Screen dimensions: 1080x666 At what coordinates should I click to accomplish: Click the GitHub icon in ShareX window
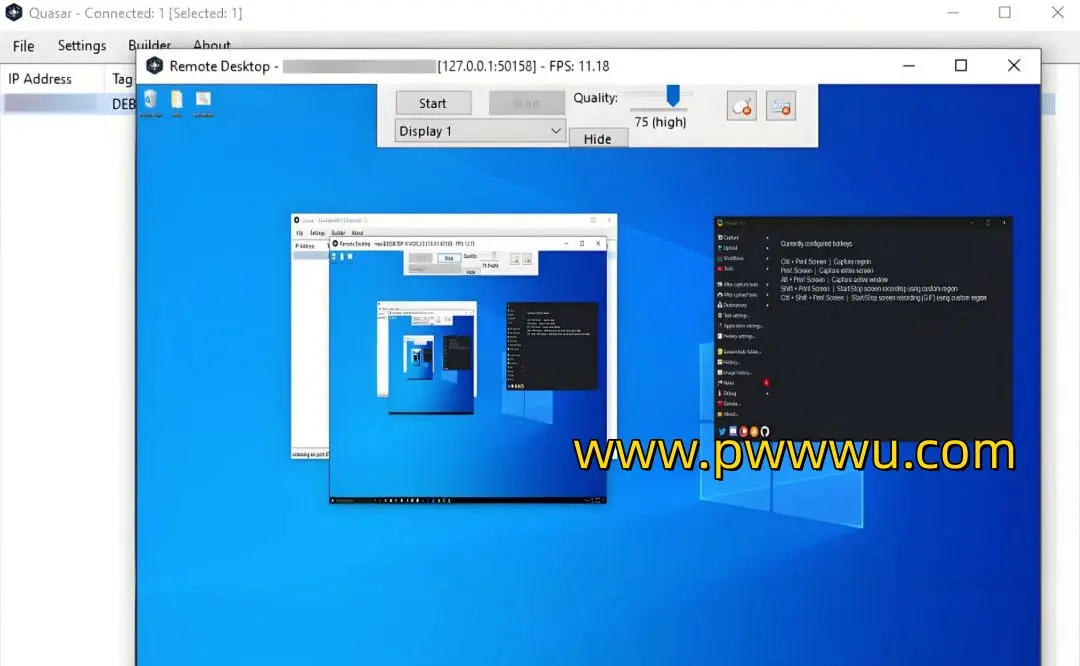765,431
